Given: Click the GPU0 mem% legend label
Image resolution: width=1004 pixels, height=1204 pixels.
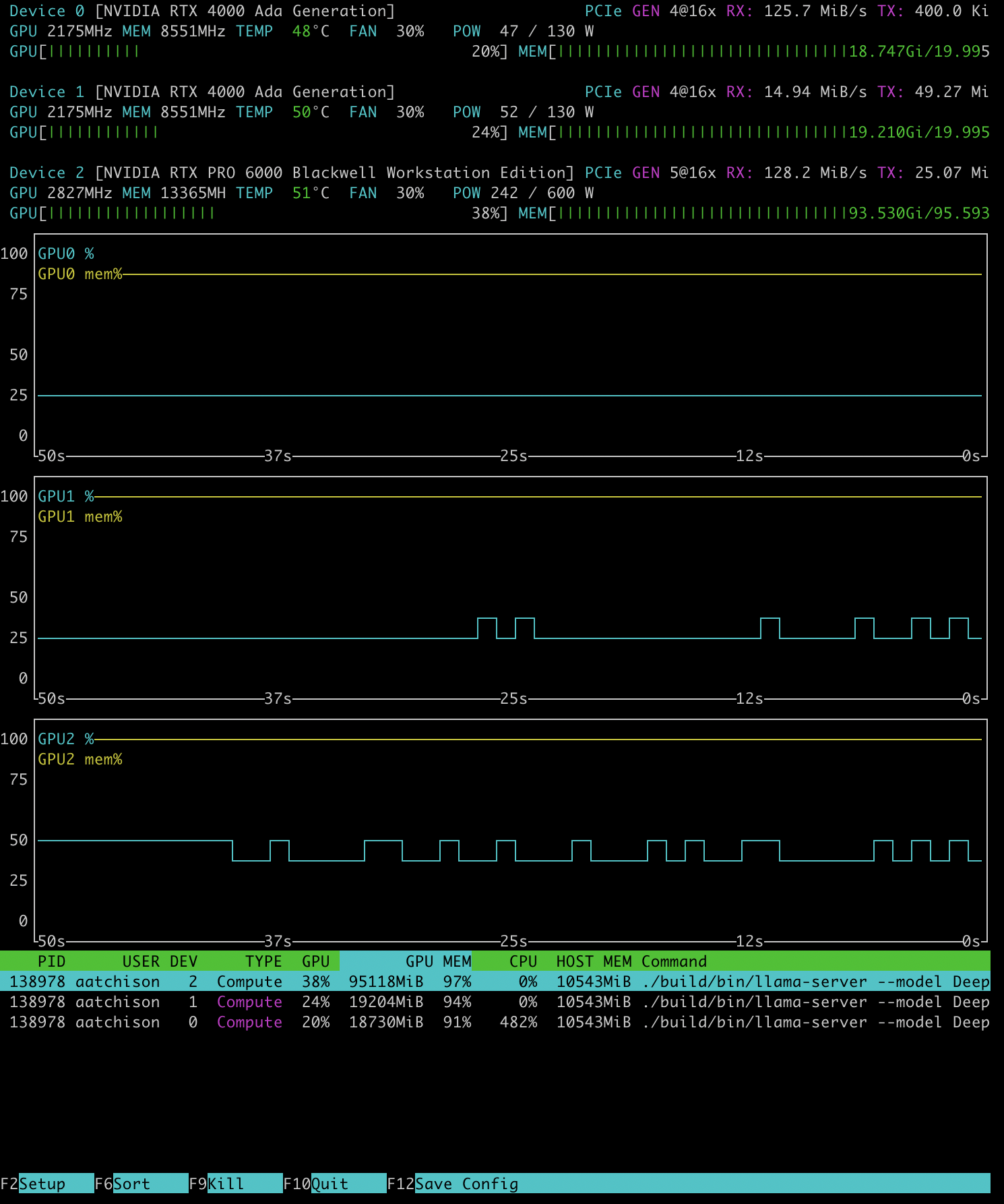Looking at the screenshot, I should [x=80, y=274].
